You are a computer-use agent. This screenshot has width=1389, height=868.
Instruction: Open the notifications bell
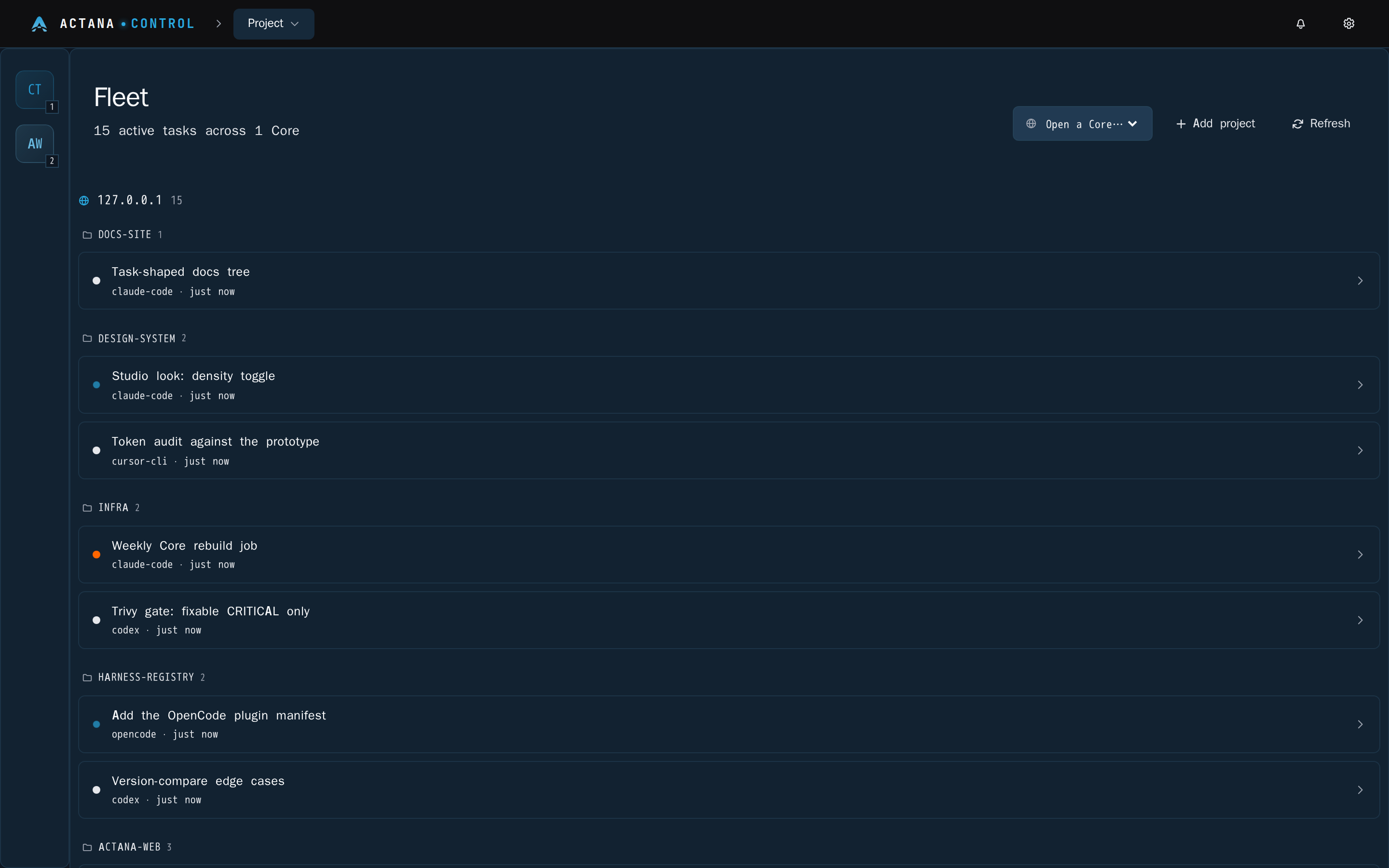tap(1301, 24)
